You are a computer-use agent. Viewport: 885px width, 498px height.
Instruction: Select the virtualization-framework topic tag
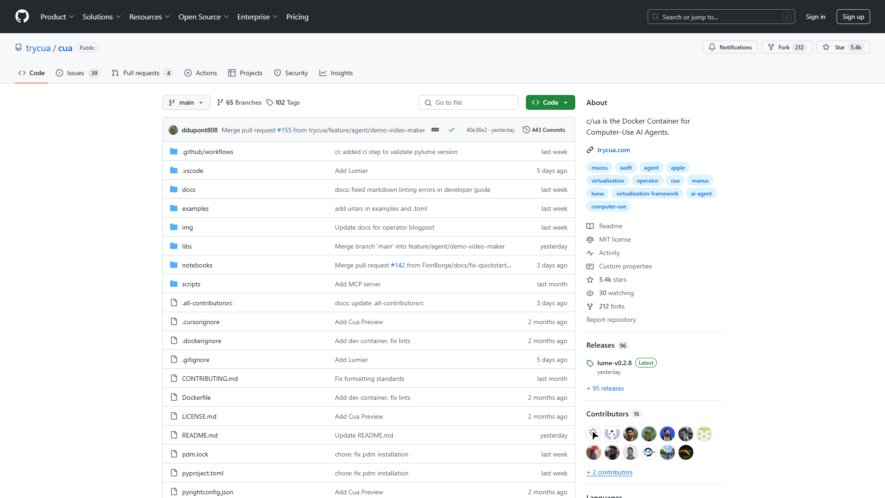pos(647,194)
